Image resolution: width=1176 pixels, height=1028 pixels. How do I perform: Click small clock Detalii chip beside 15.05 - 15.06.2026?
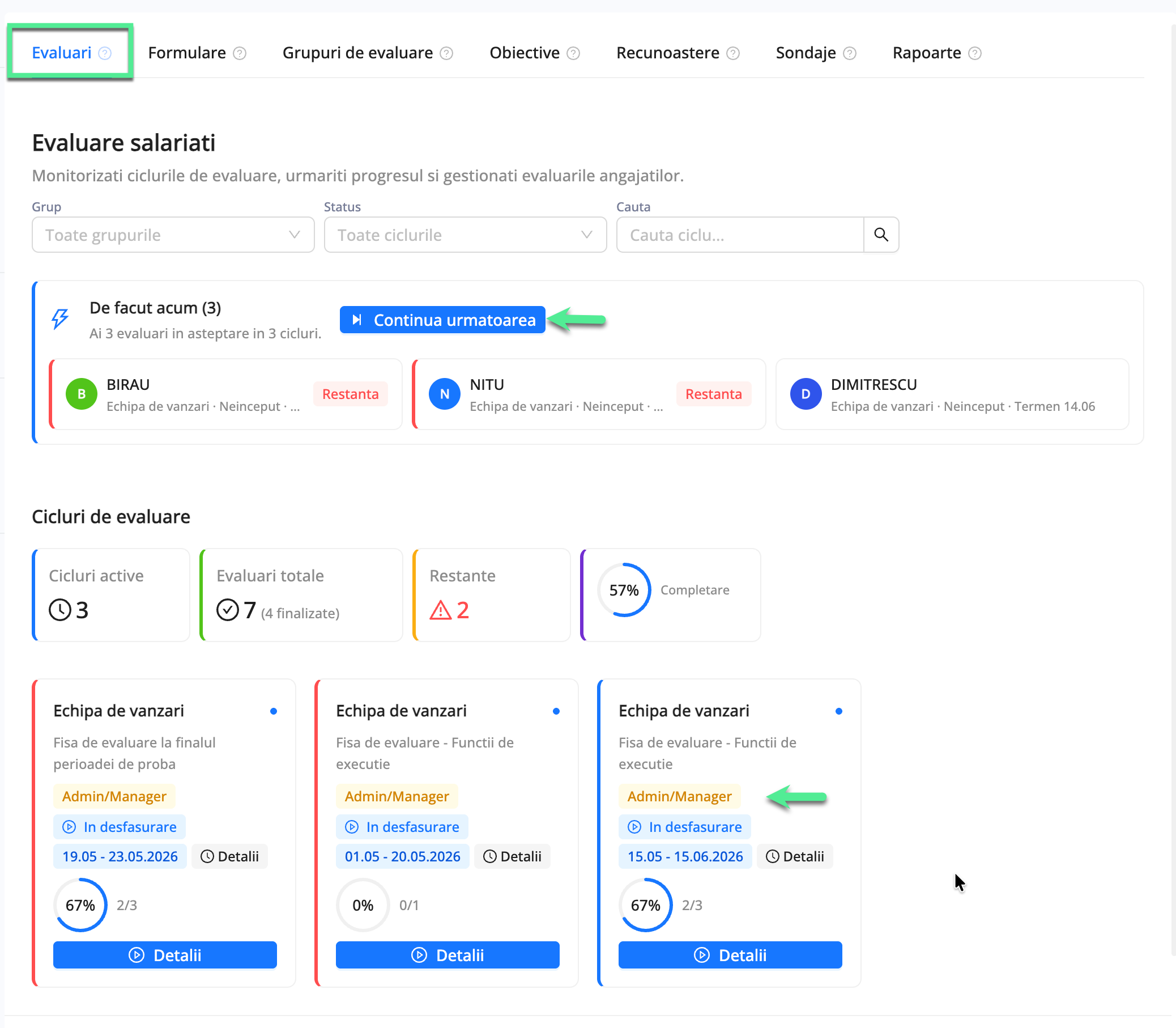pyautogui.click(x=795, y=856)
